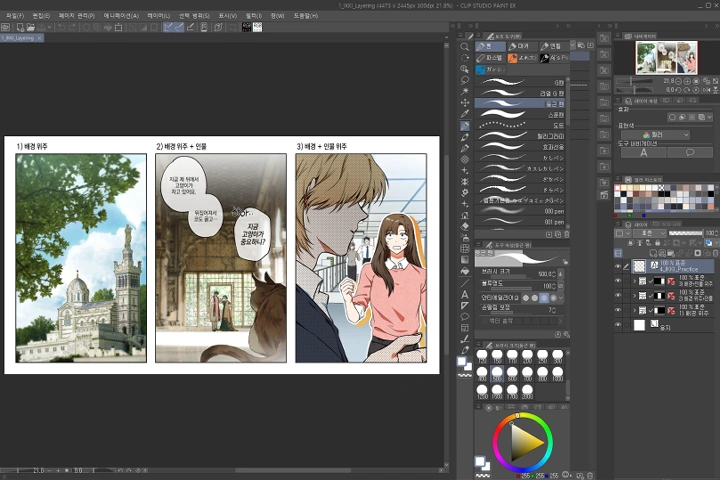Select the Pencil tool in toolbox
The width and height of the screenshot is (720, 481).
(465, 137)
